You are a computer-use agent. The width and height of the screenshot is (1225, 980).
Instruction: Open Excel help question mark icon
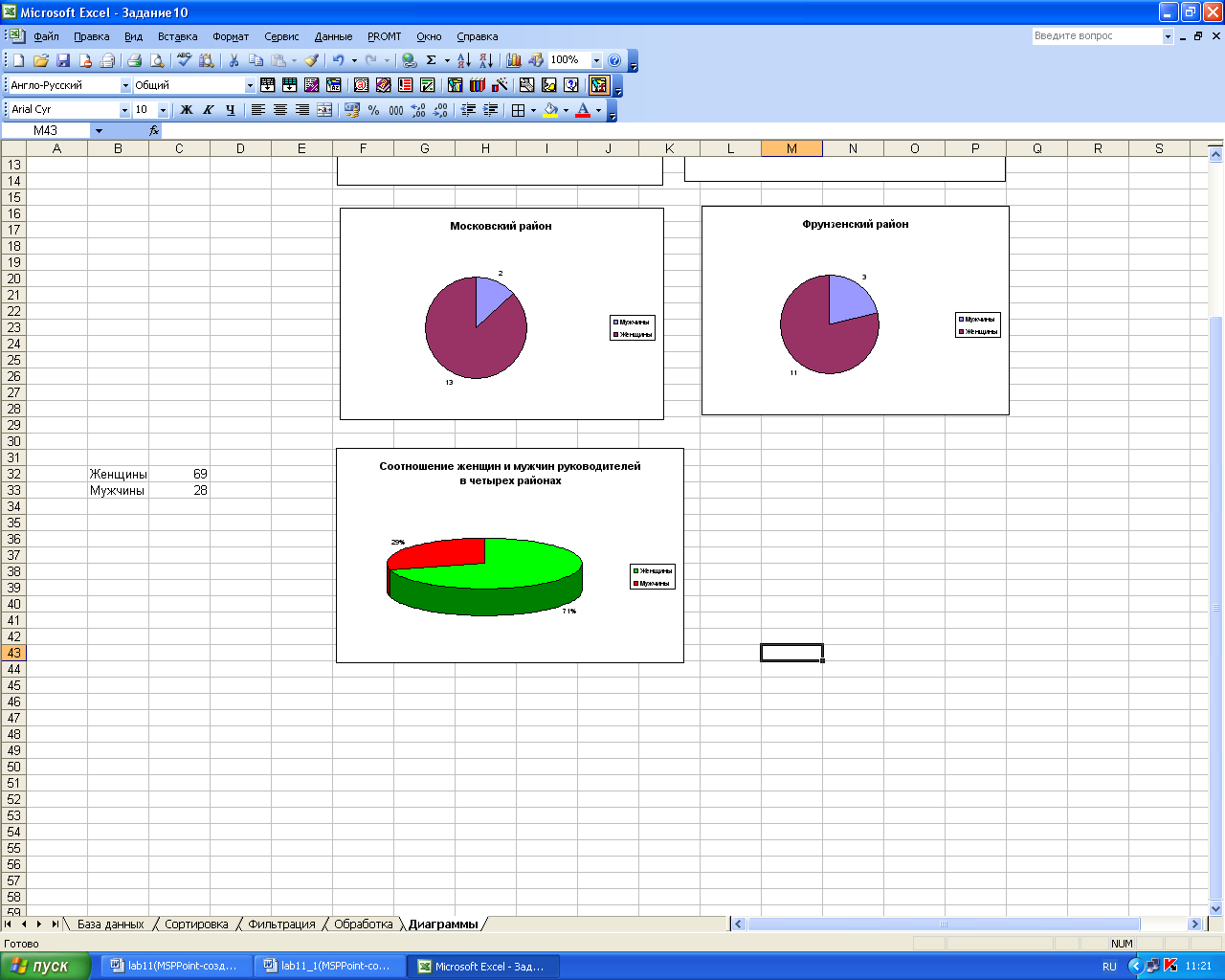click(614, 60)
